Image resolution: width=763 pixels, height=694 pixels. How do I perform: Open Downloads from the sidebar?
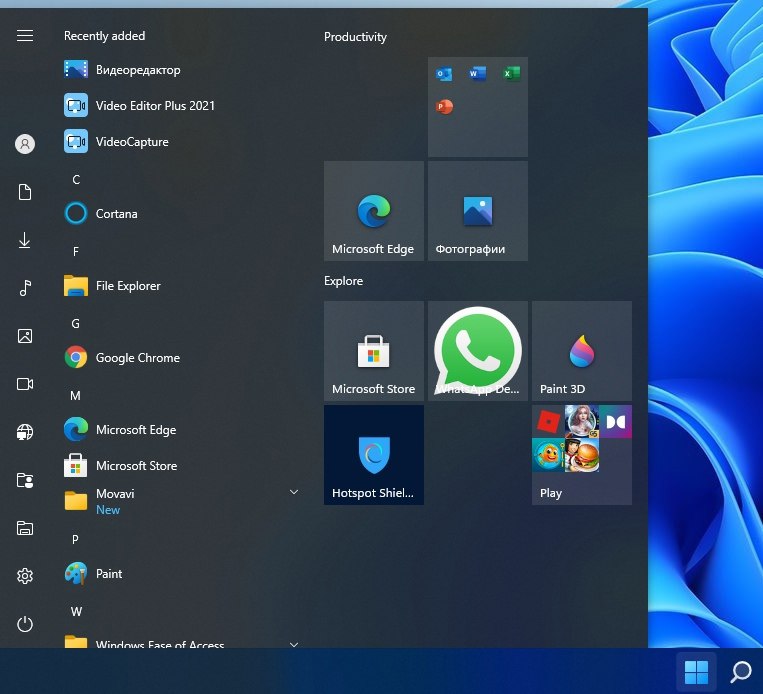tap(25, 240)
